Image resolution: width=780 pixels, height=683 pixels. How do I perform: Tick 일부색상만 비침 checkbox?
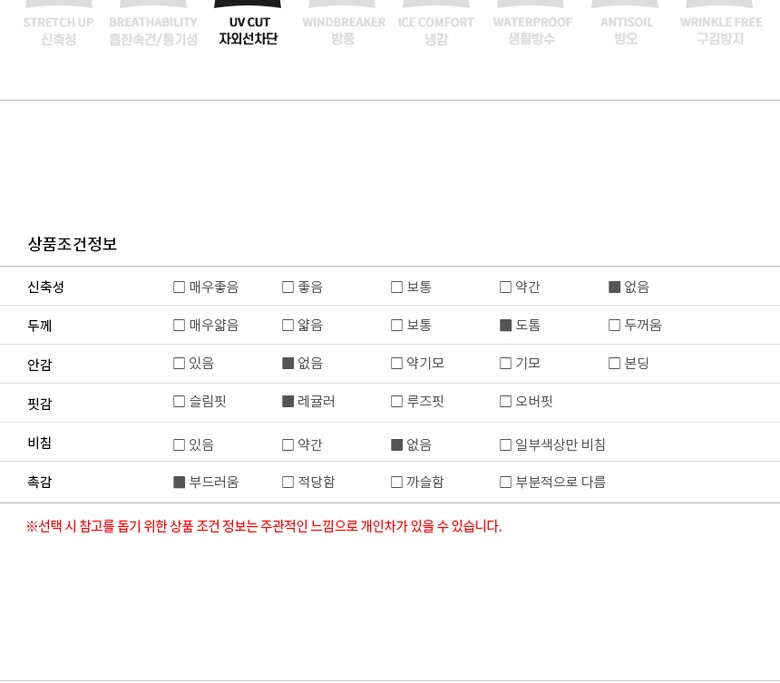pos(506,445)
